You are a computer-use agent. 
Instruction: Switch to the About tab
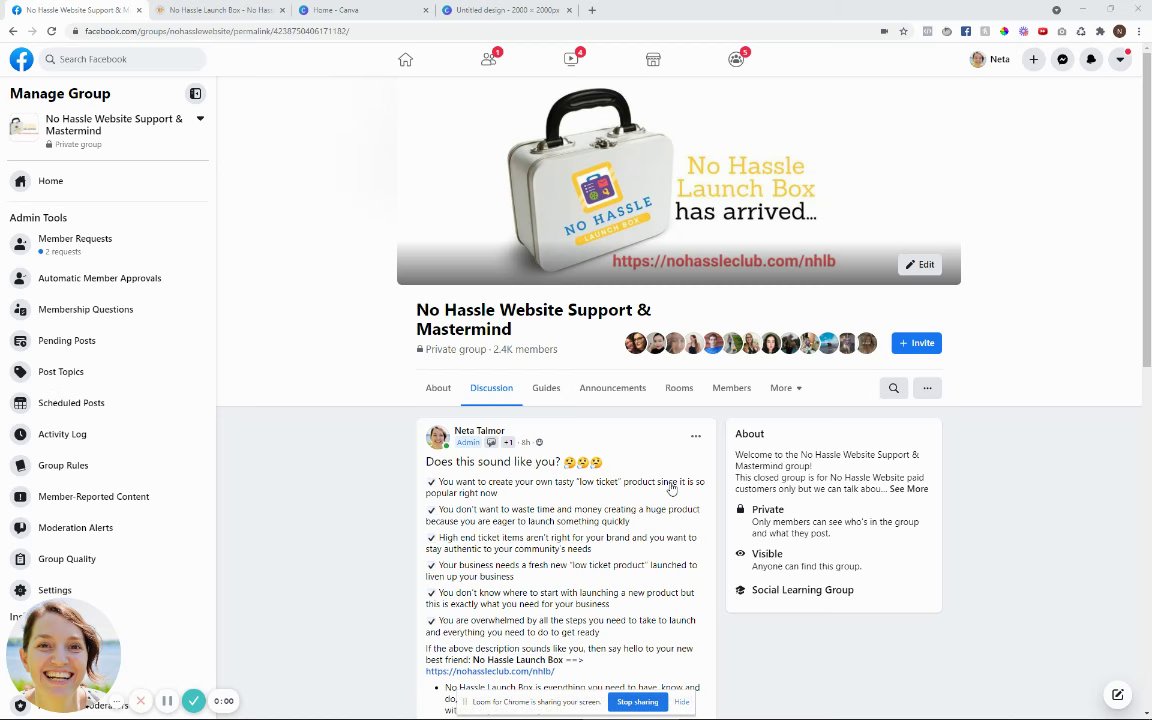click(438, 388)
